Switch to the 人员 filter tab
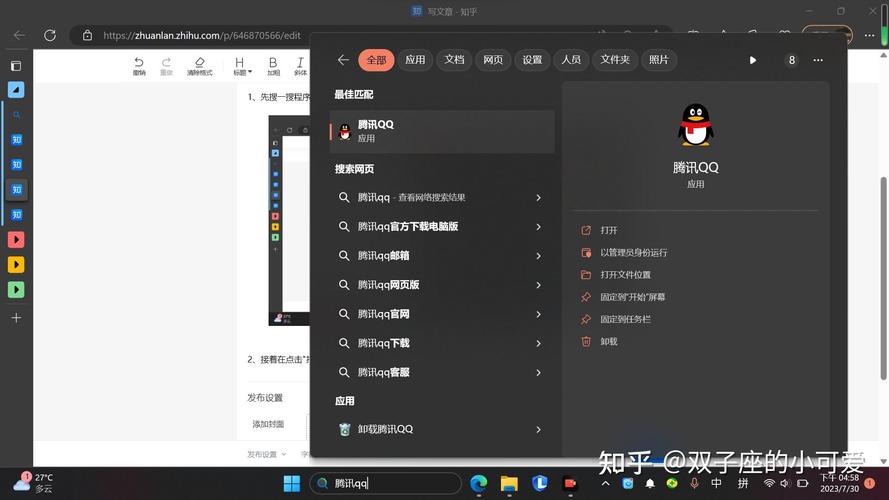 (x=571, y=60)
